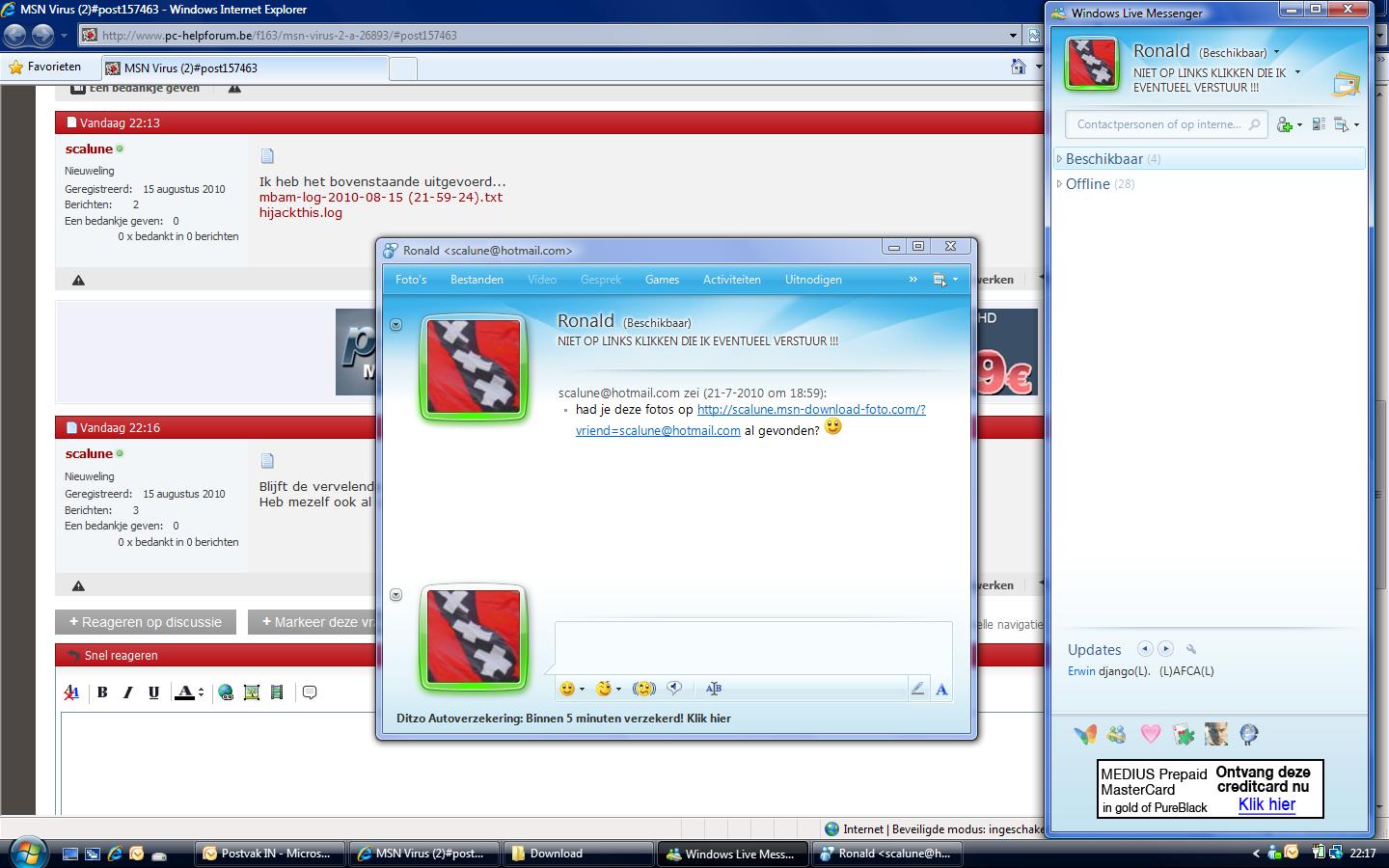1389x868 pixels.
Task: Show more chat toolbar options chevron
Action: pos(912,280)
